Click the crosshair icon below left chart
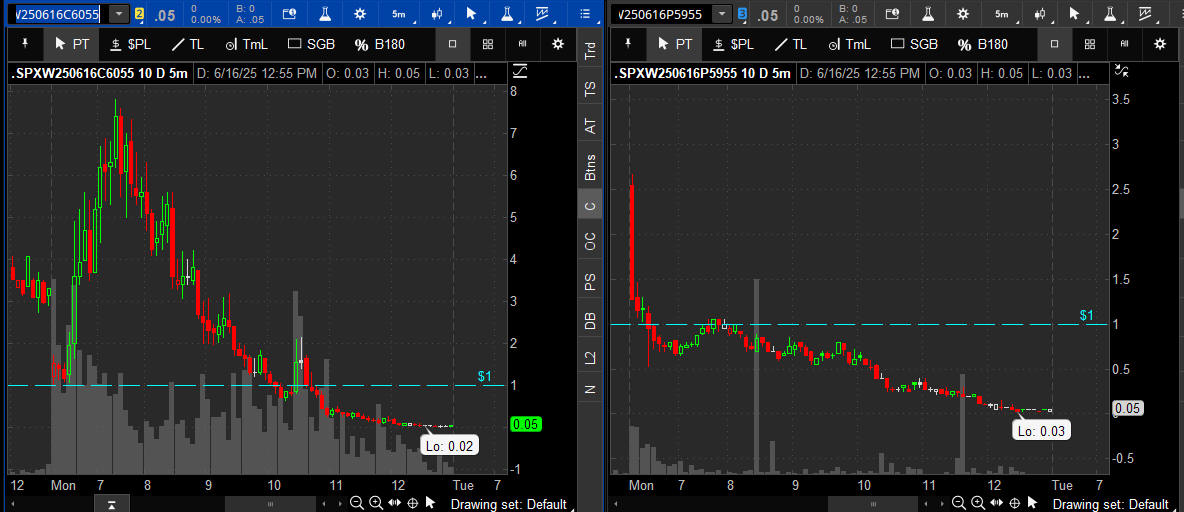 pos(412,503)
